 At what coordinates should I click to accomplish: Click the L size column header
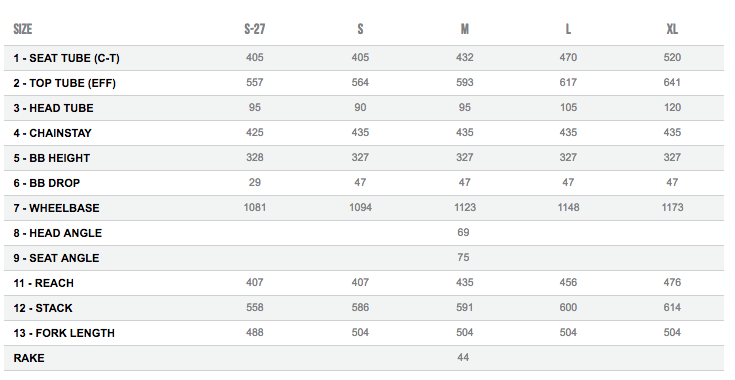568,29
